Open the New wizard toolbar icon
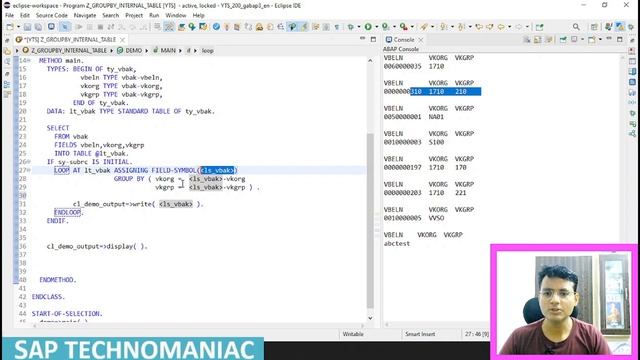This screenshot has width=640, height=360. (10, 27)
